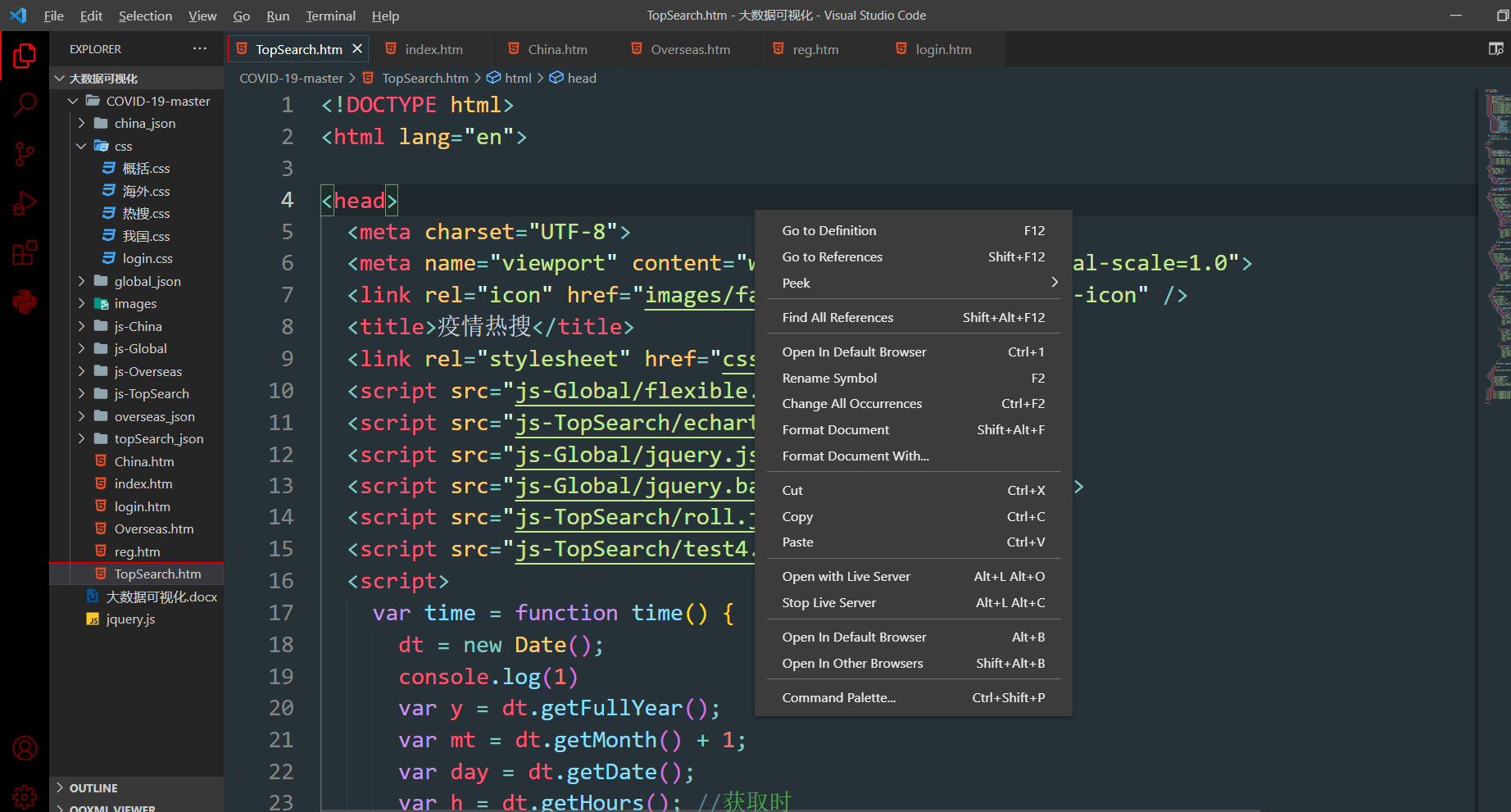Open the File menu
1511x812 pixels.
(54, 16)
